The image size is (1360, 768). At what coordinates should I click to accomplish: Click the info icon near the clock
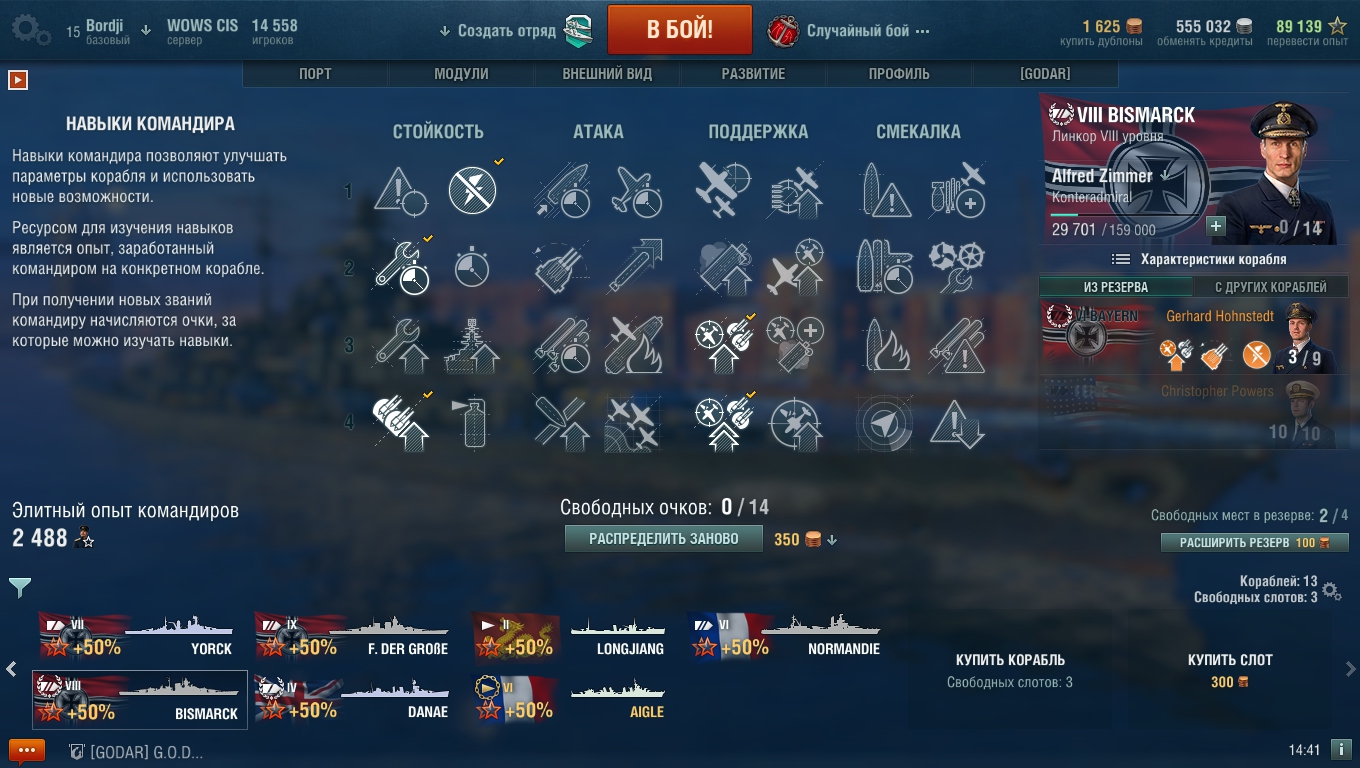coord(1341,750)
